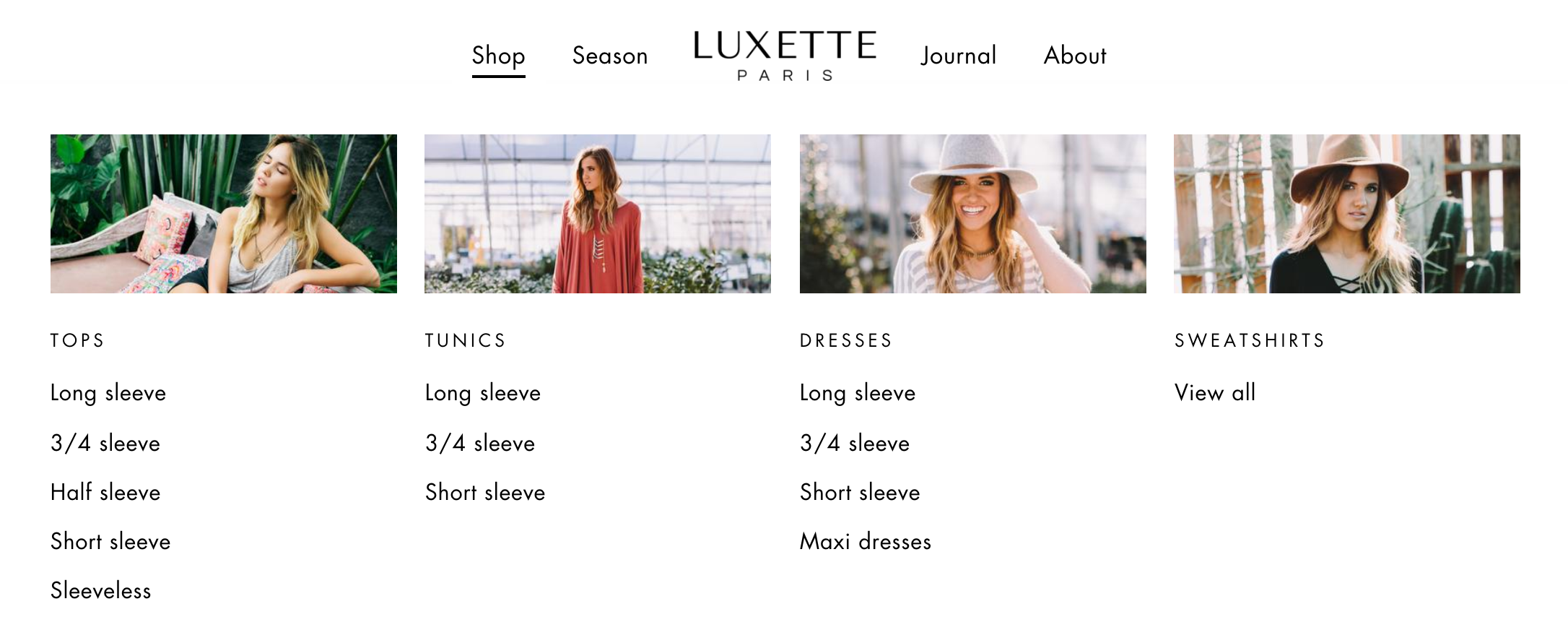
Task: Select the Tunics red dress thumbnail
Action: click(x=598, y=214)
